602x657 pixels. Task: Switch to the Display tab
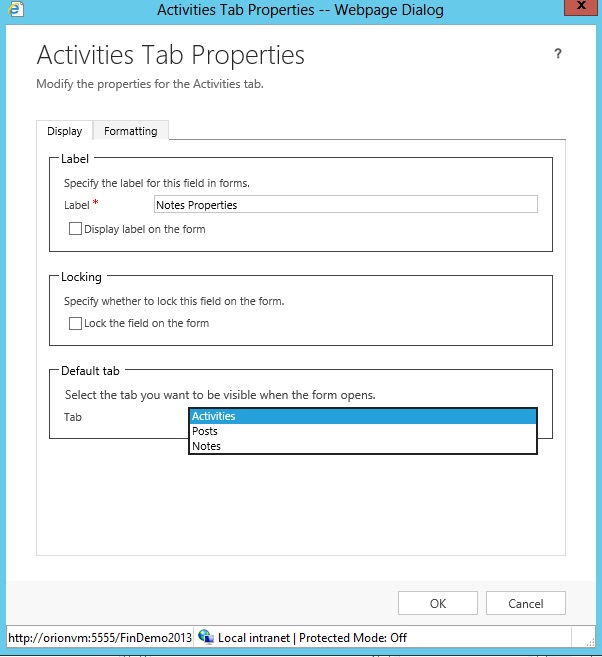click(x=65, y=131)
